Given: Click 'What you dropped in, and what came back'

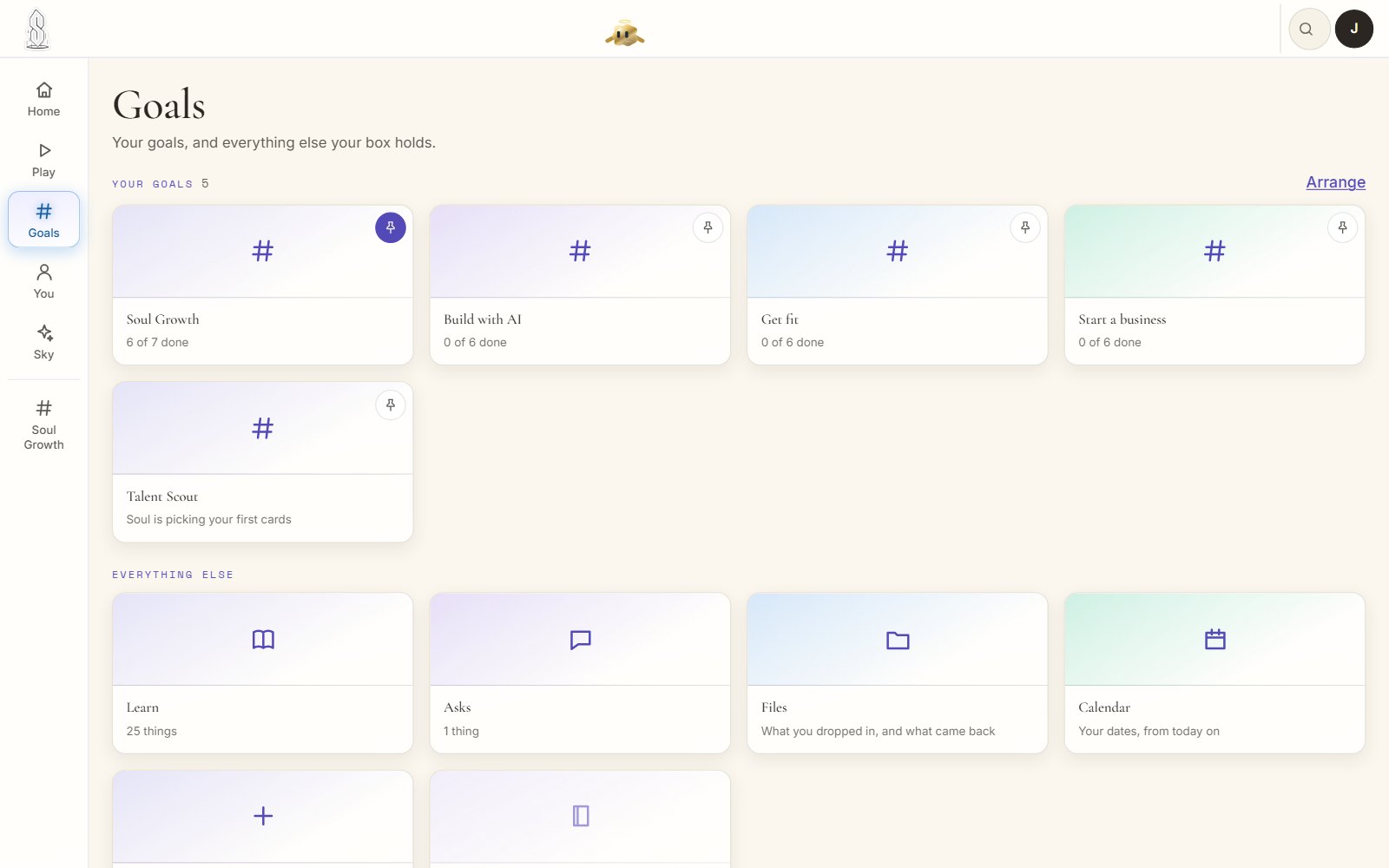Looking at the screenshot, I should click(x=879, y=731).
